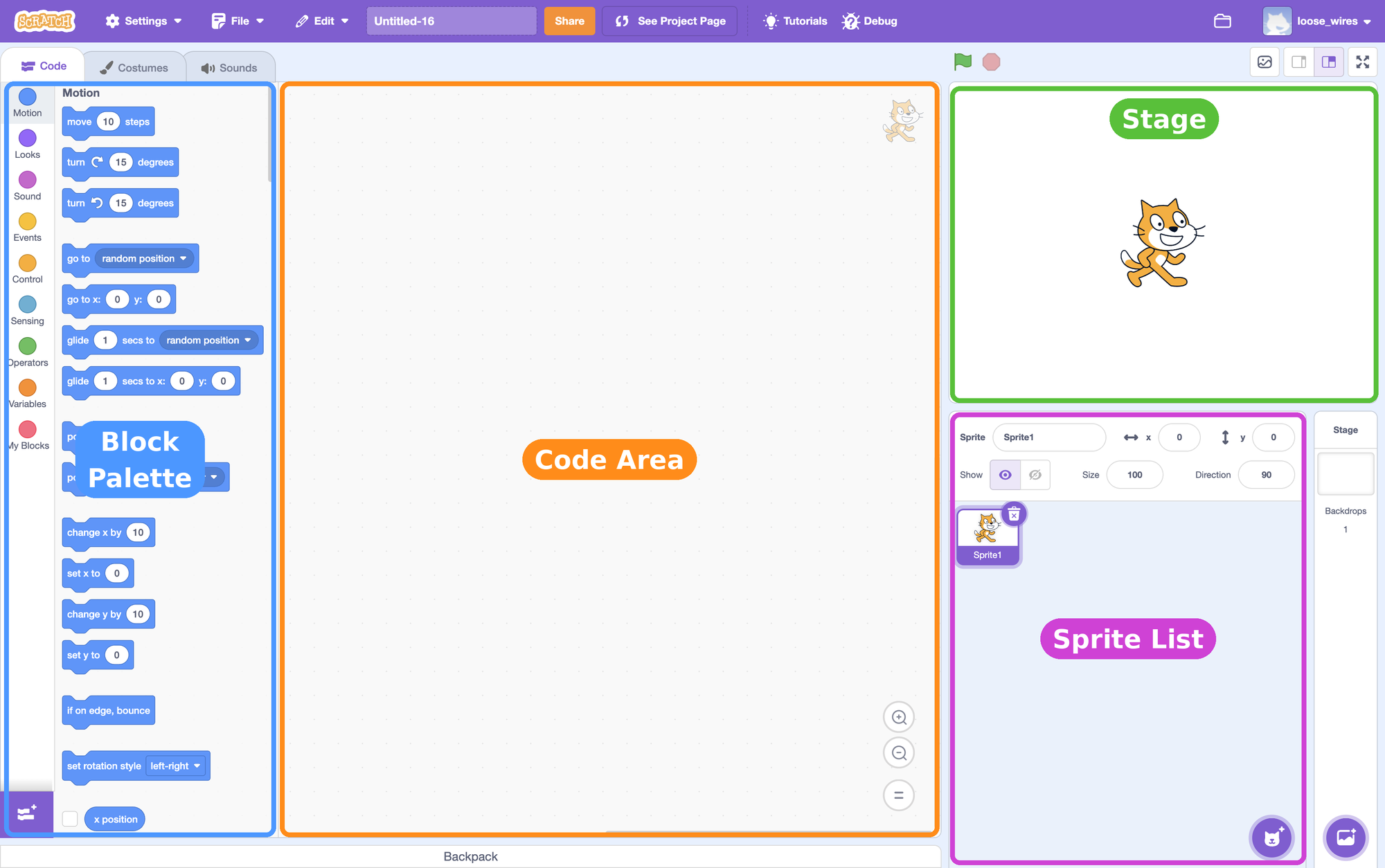Click the Choose a Sprite cat button
The height and width of the screenshot is (868, 1385).
click(x=1271, y=838)
